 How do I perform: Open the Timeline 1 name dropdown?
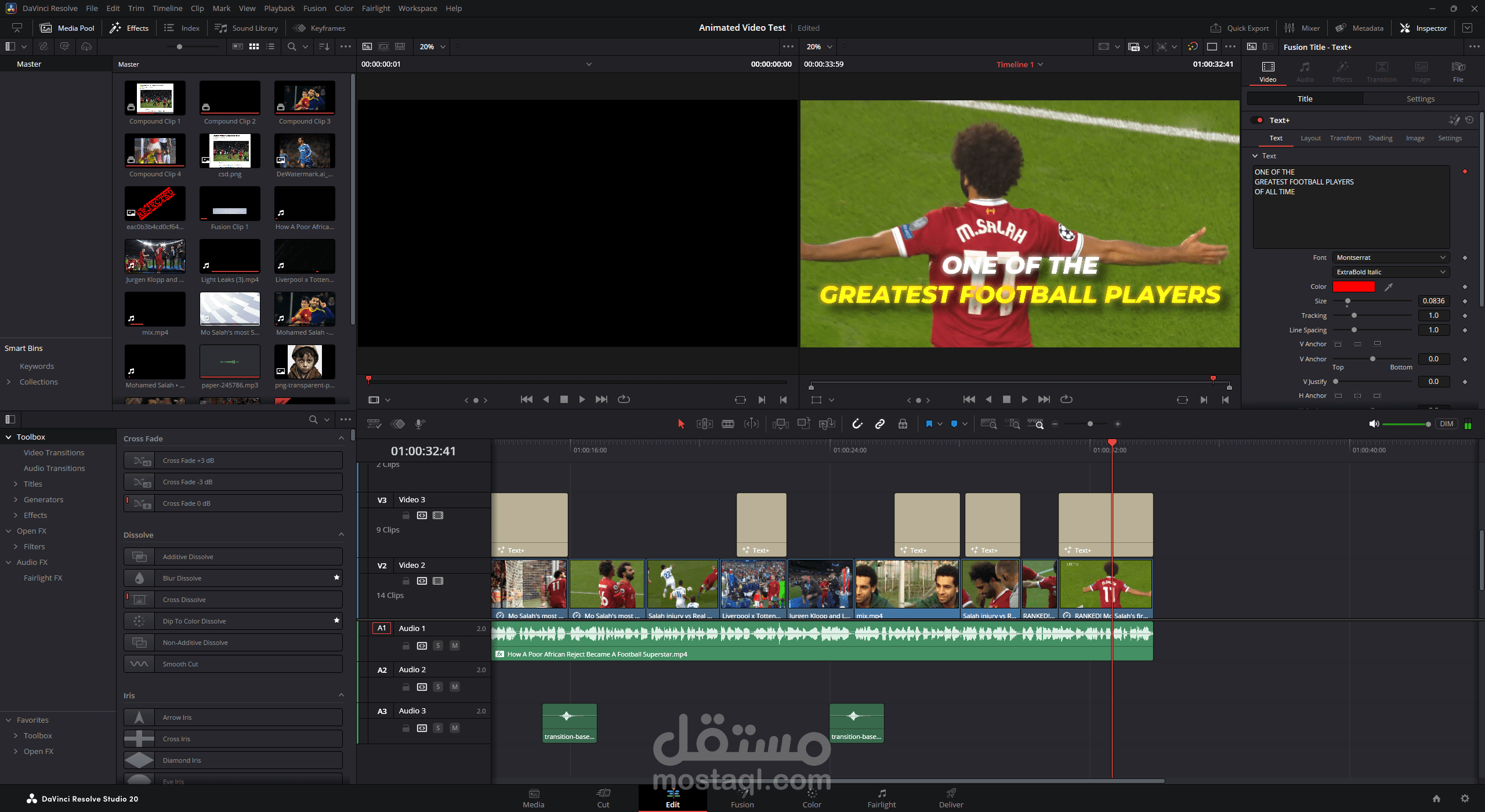[1020, 64]
